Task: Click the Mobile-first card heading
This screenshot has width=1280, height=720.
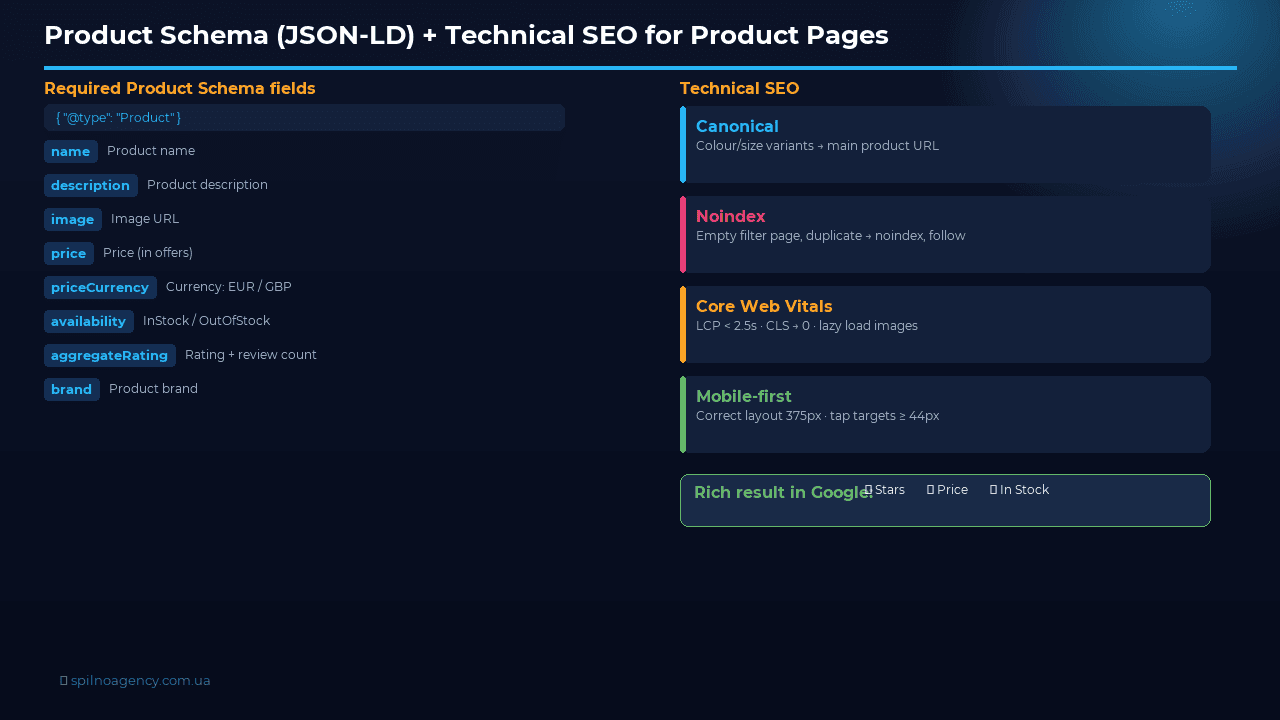Action: point(744,396)
